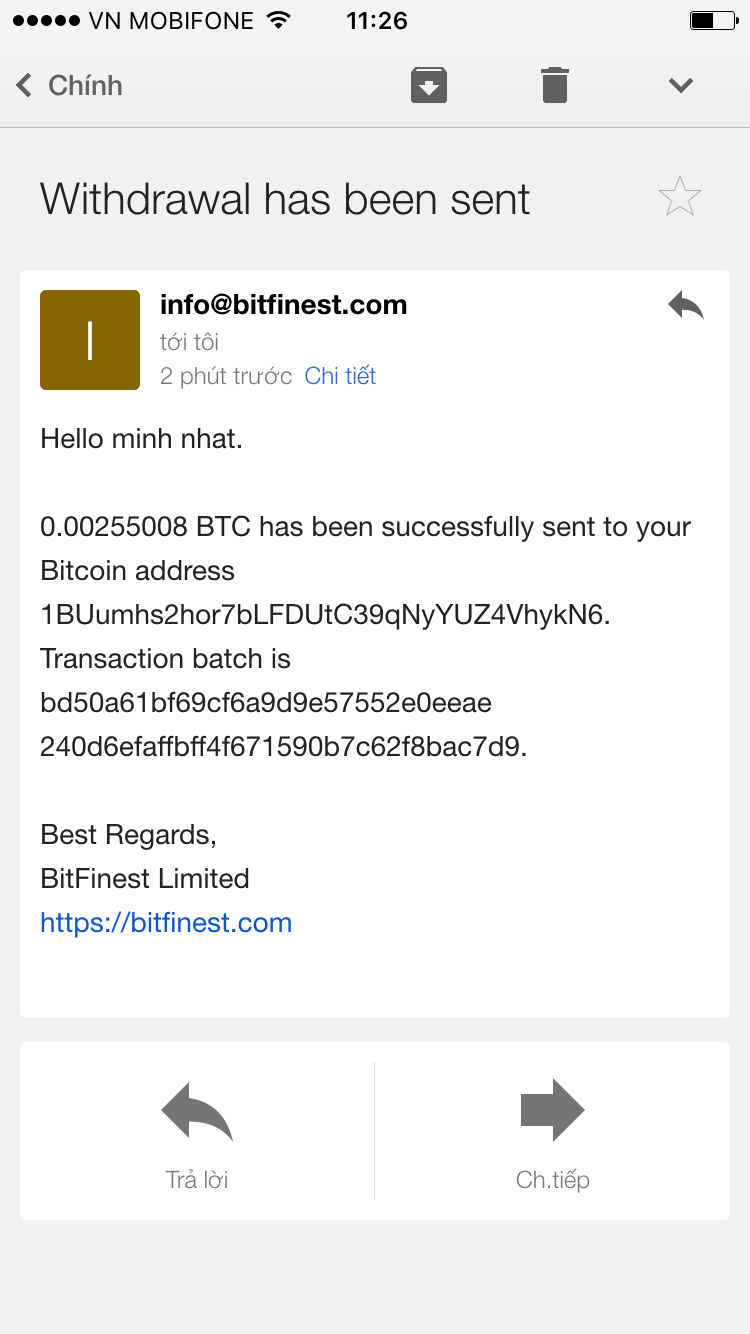Tap the "tới tôi" recipient line
750x1334 pixels.
[x=189, y=342]
